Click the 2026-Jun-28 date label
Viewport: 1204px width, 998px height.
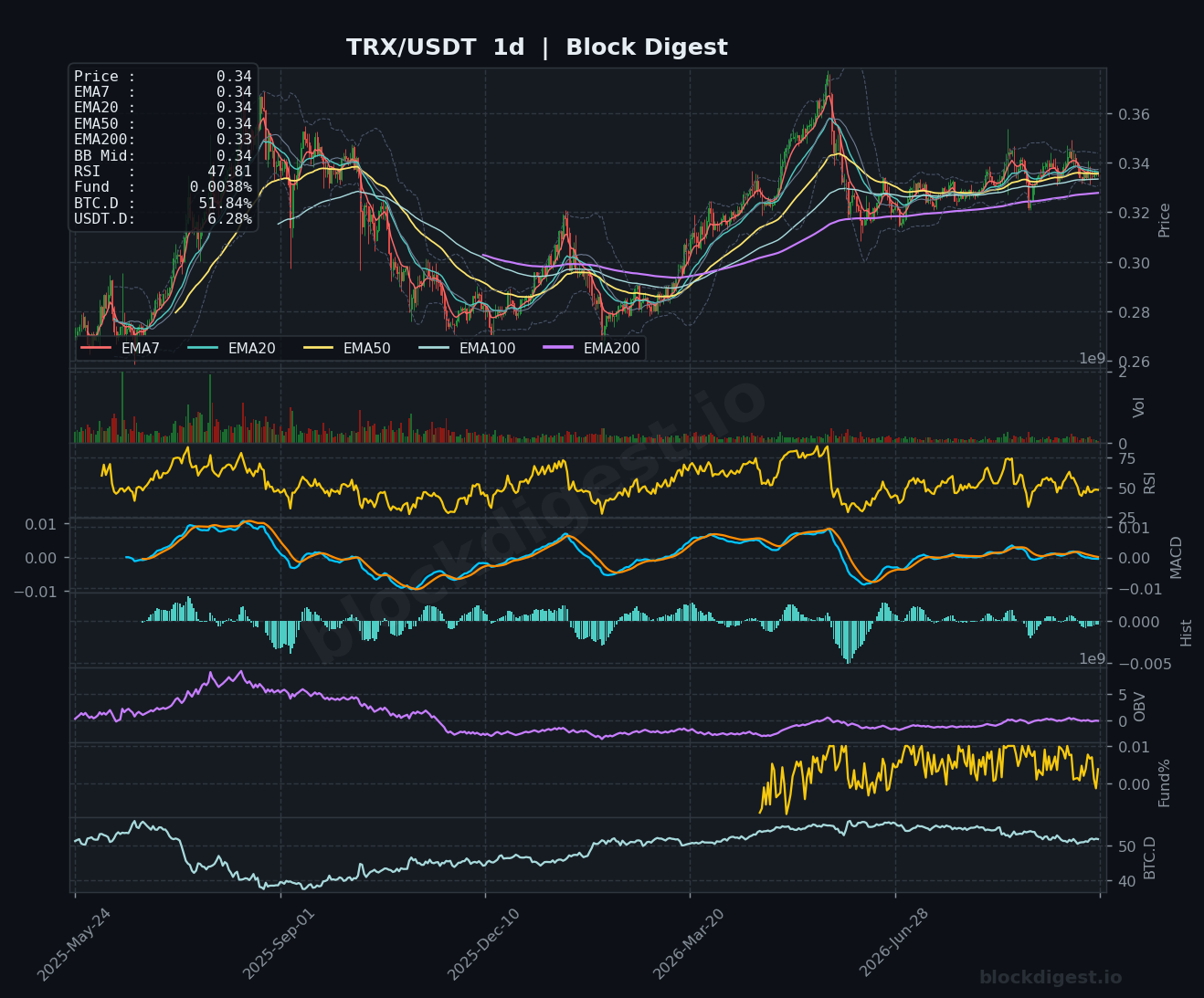pos(895,944)
